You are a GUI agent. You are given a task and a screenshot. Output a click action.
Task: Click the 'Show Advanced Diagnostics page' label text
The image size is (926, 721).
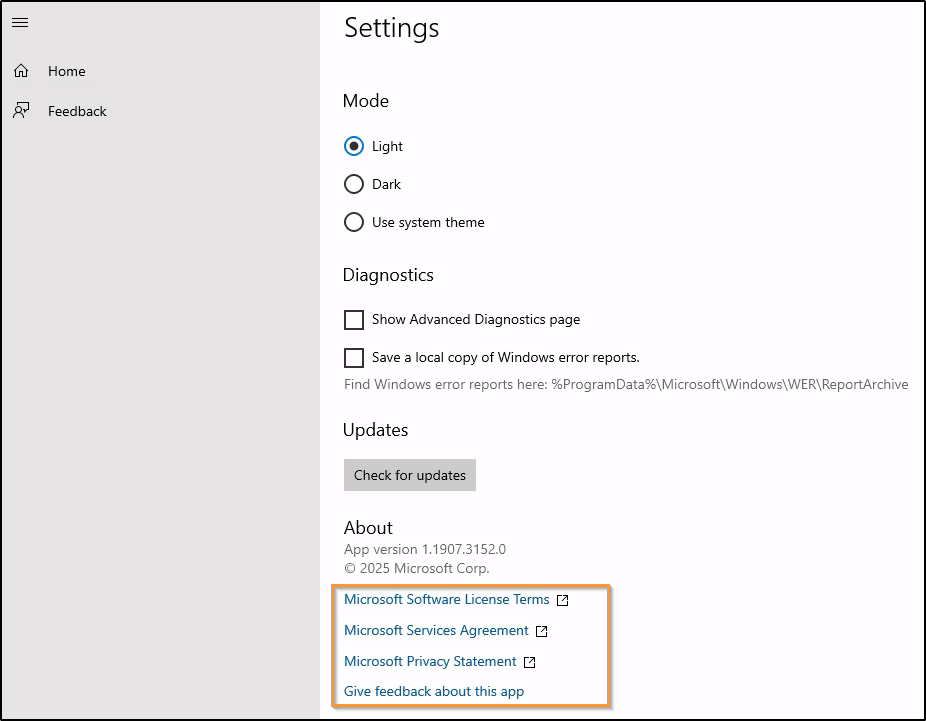pyautogui.click(x=476, y=320)
